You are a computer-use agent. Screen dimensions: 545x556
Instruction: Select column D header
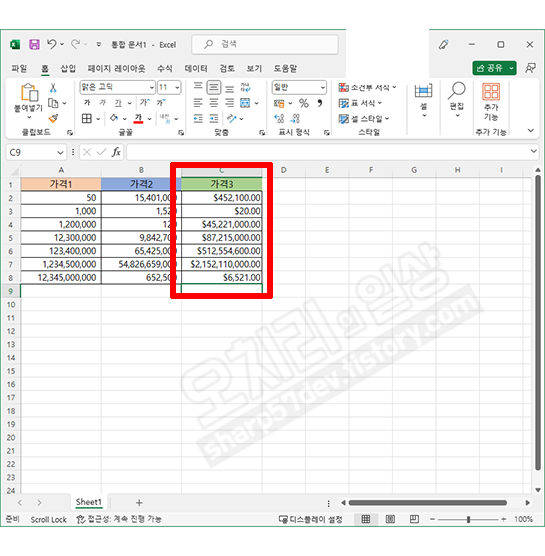pos(283,170)
